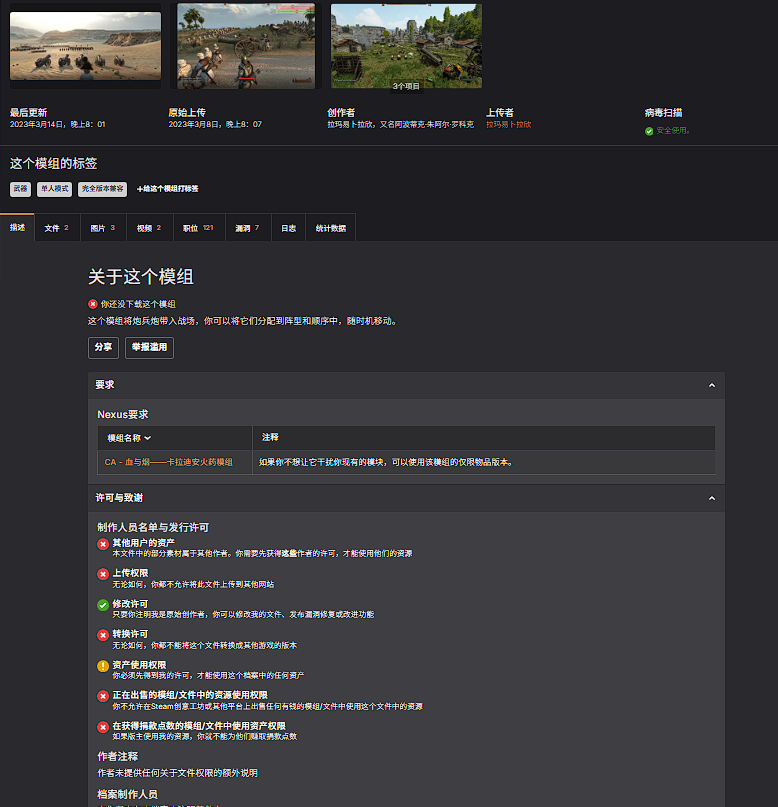778x807 pixels.
Task: Switch to the 日志 tab
Action: pyautogui.click(x=289, y=227)
